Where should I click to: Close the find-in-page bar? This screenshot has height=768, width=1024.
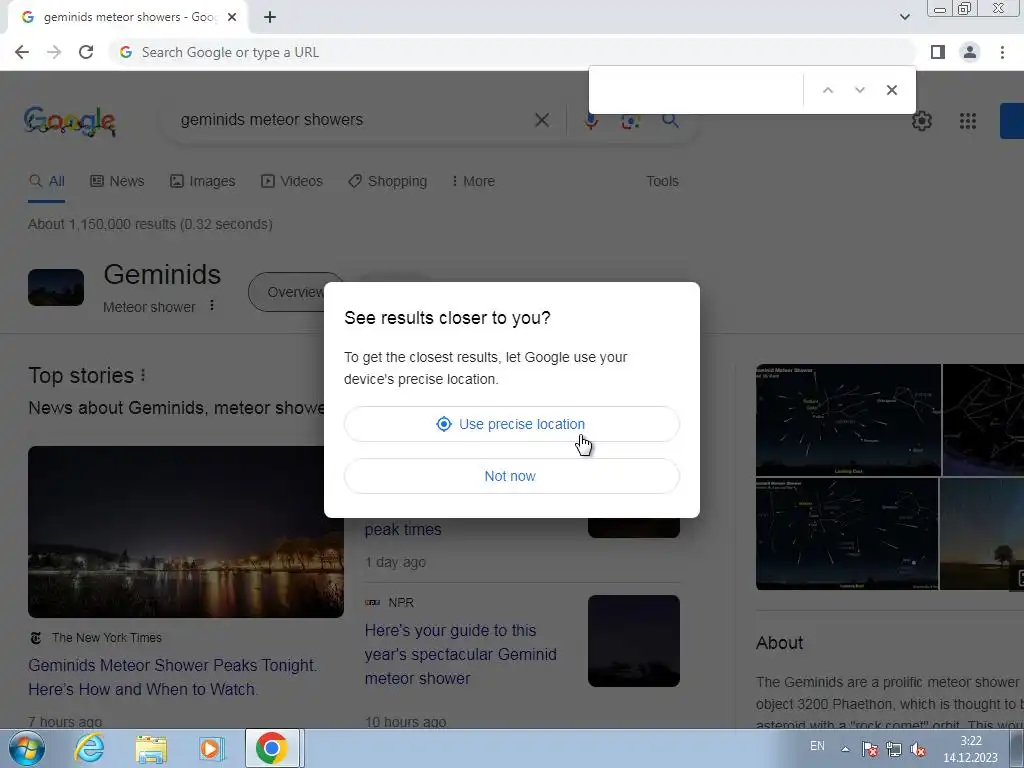pos(891,90)
